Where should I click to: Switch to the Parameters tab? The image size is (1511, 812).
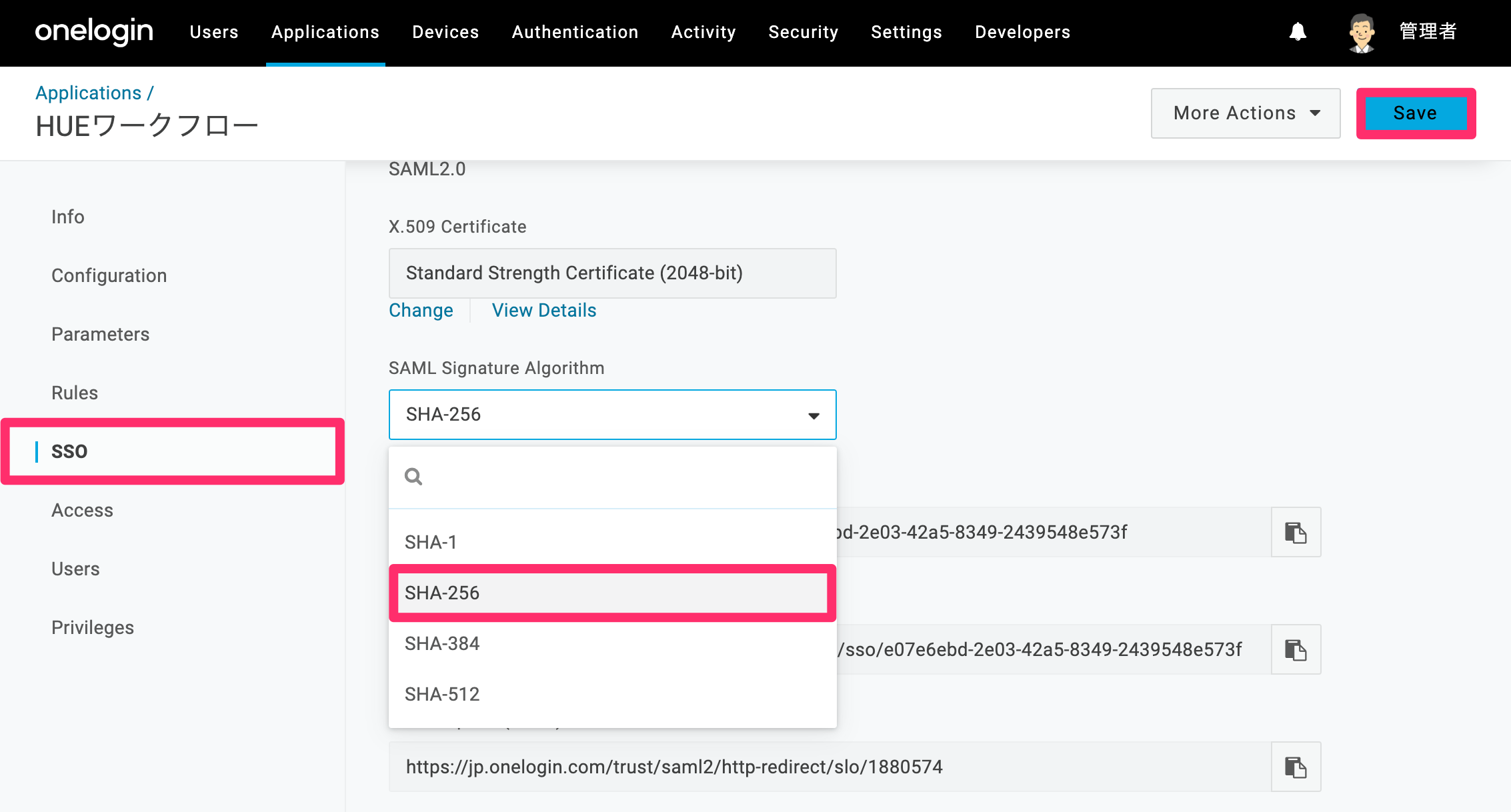[101, 334]
